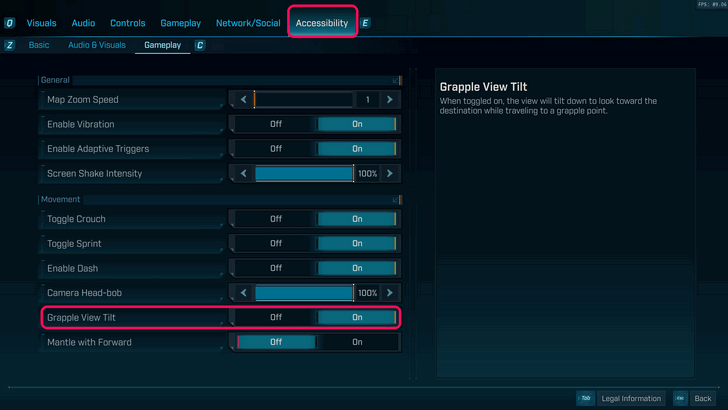This screenshot has height=410, width=728.
Task: Set Toggle Crouch to On
Action: (x=357, y=219)
